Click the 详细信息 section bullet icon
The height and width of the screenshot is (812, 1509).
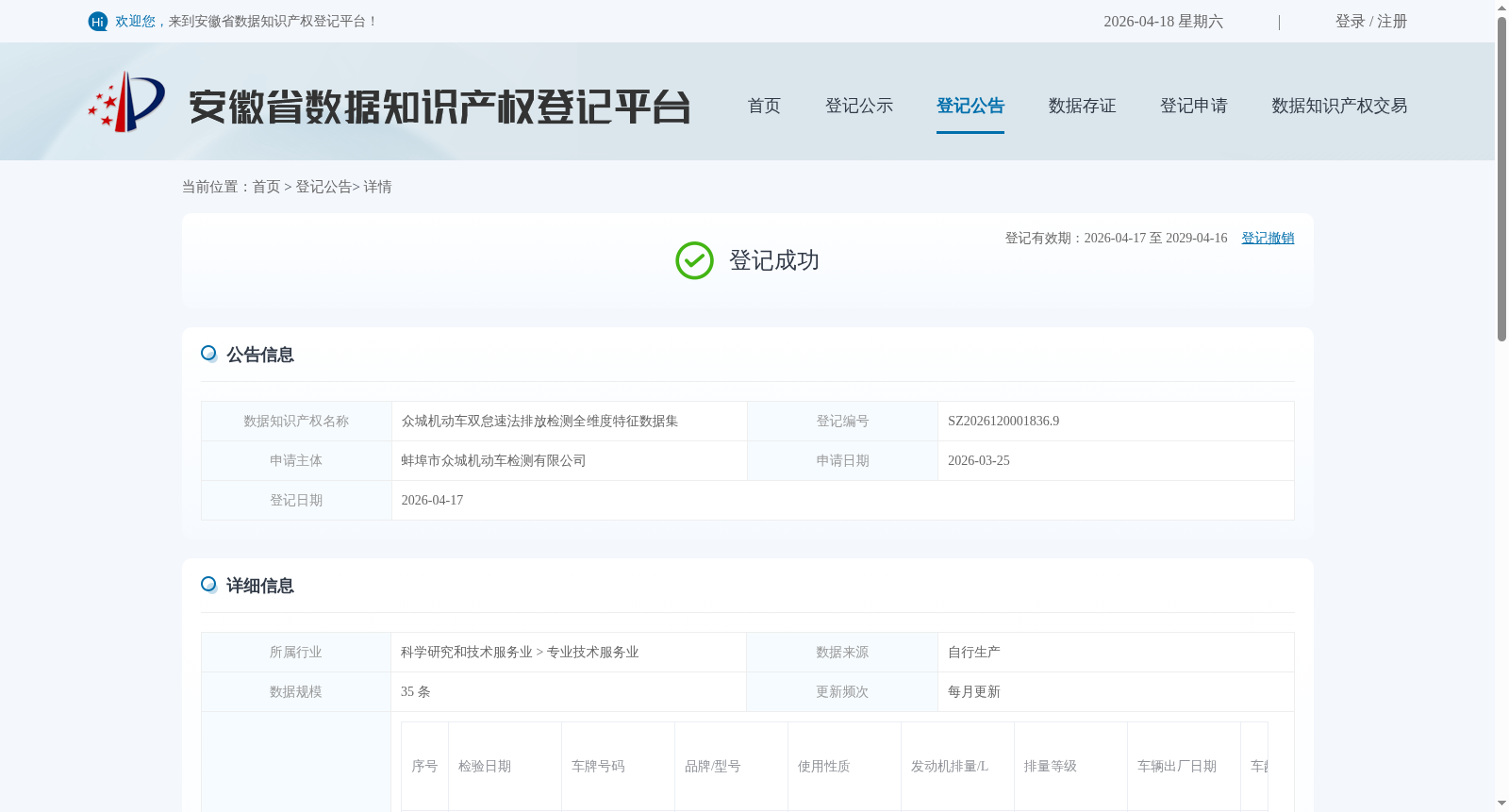pyautogui.click(x=209, y=585)
